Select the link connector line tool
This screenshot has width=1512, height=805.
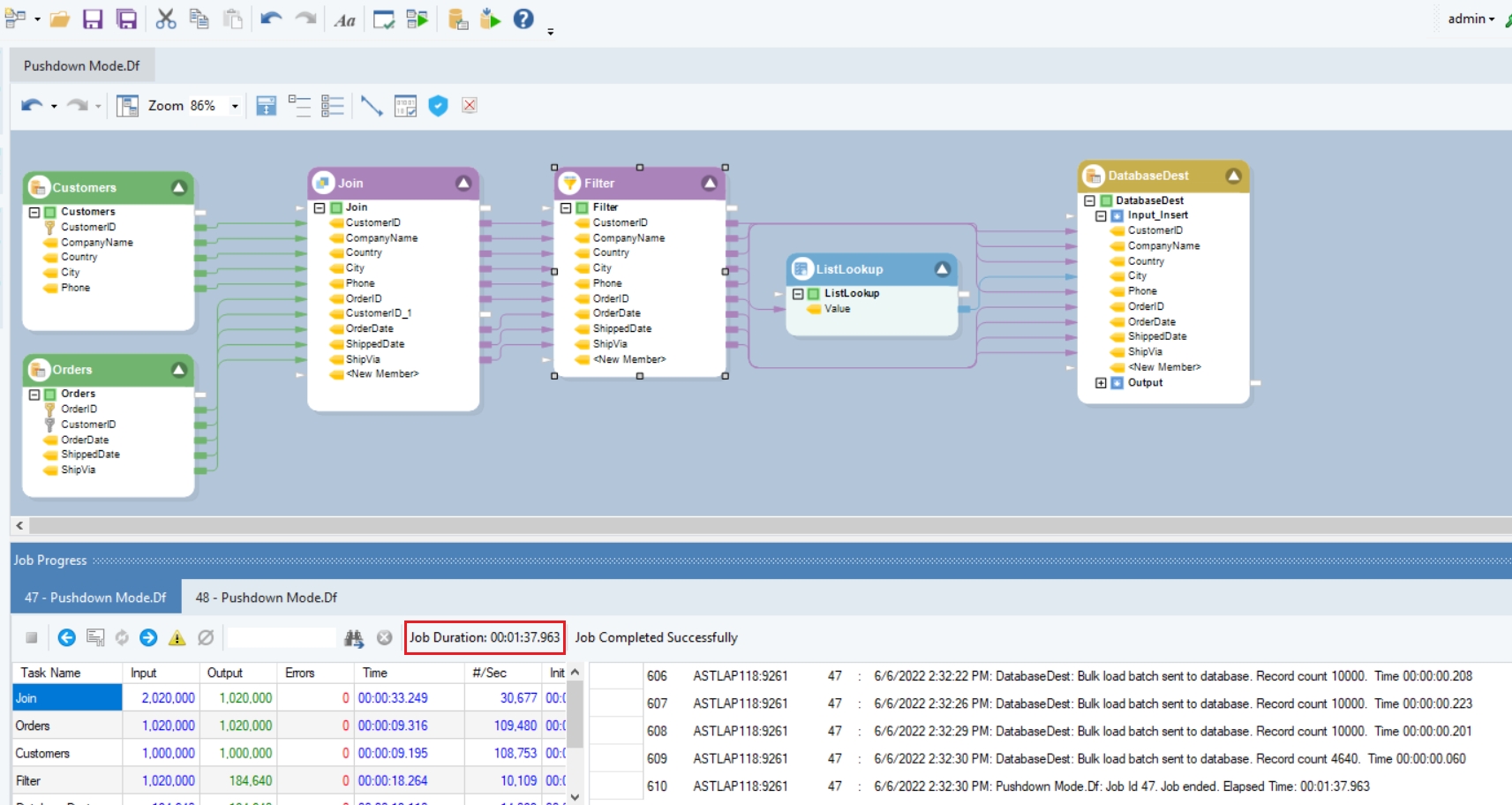coord(372,106)
